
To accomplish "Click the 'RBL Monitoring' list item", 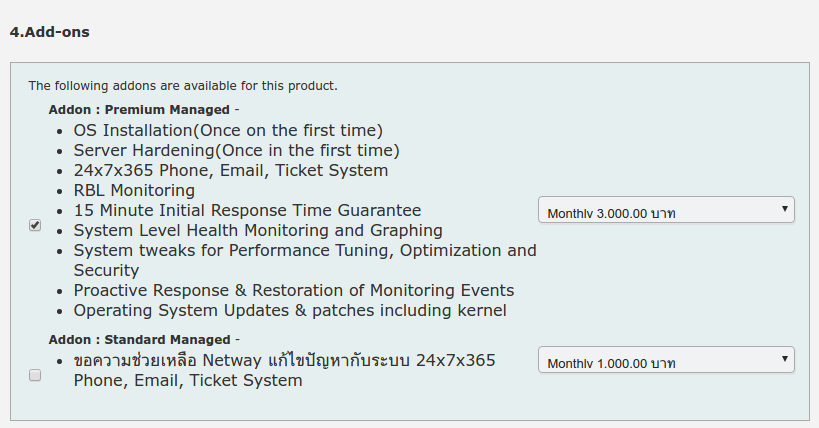I will click(x=134, y=190).
